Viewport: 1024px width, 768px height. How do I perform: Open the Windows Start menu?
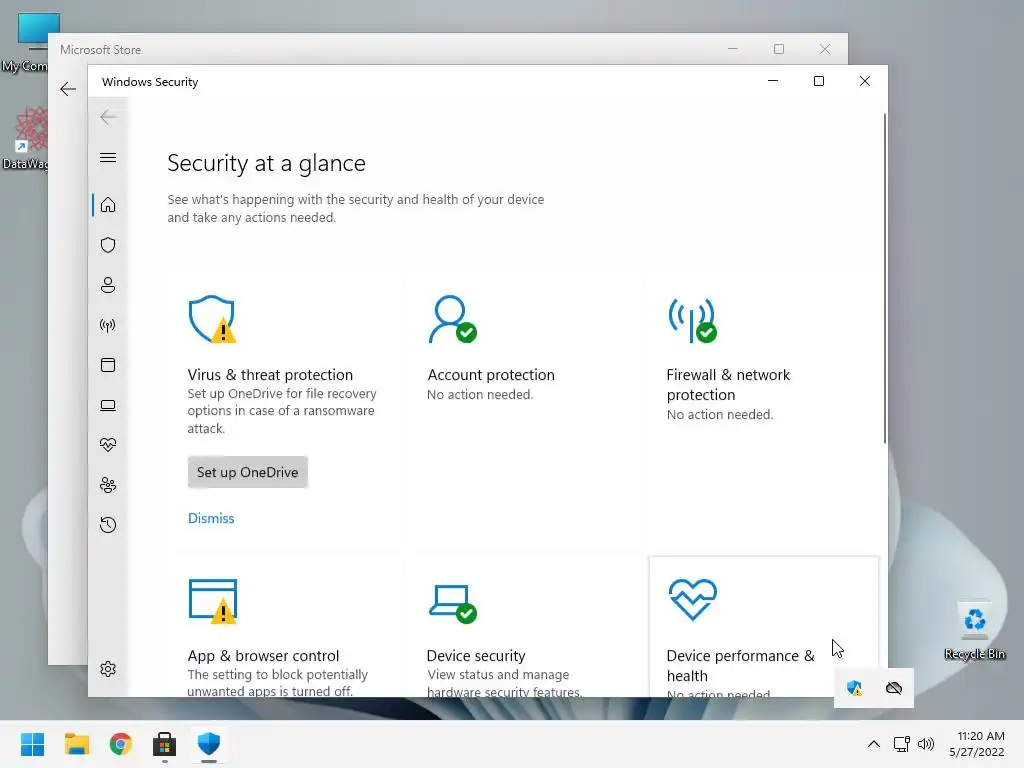click(33, 744)
